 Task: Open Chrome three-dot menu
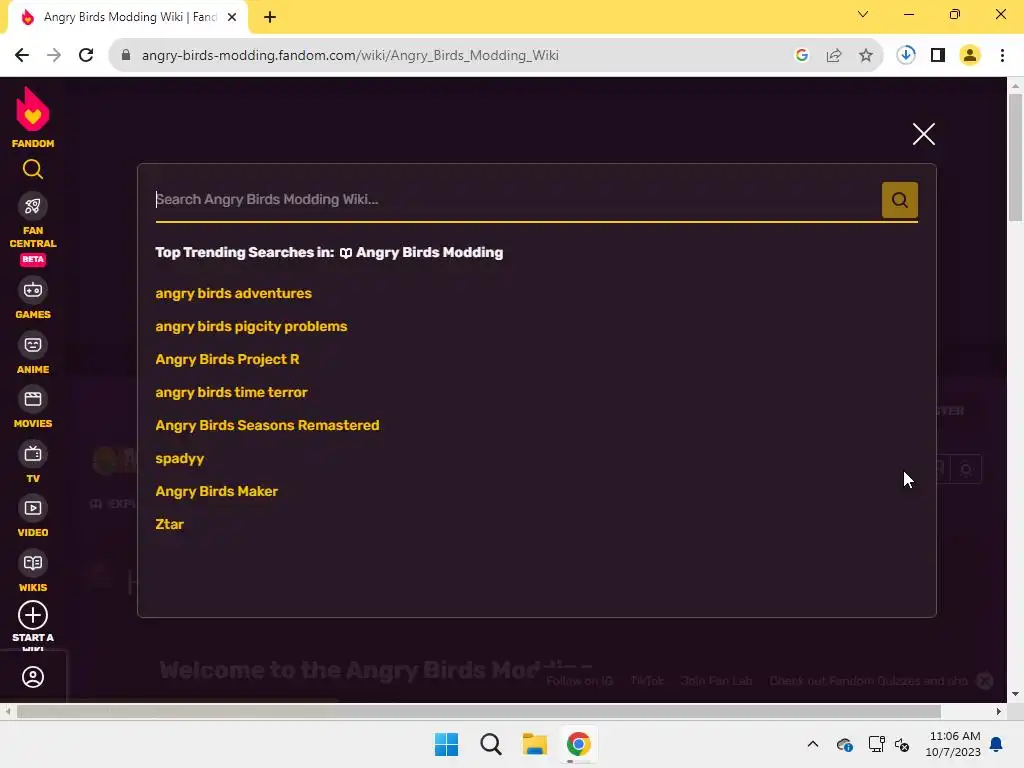coord(1002,56)
